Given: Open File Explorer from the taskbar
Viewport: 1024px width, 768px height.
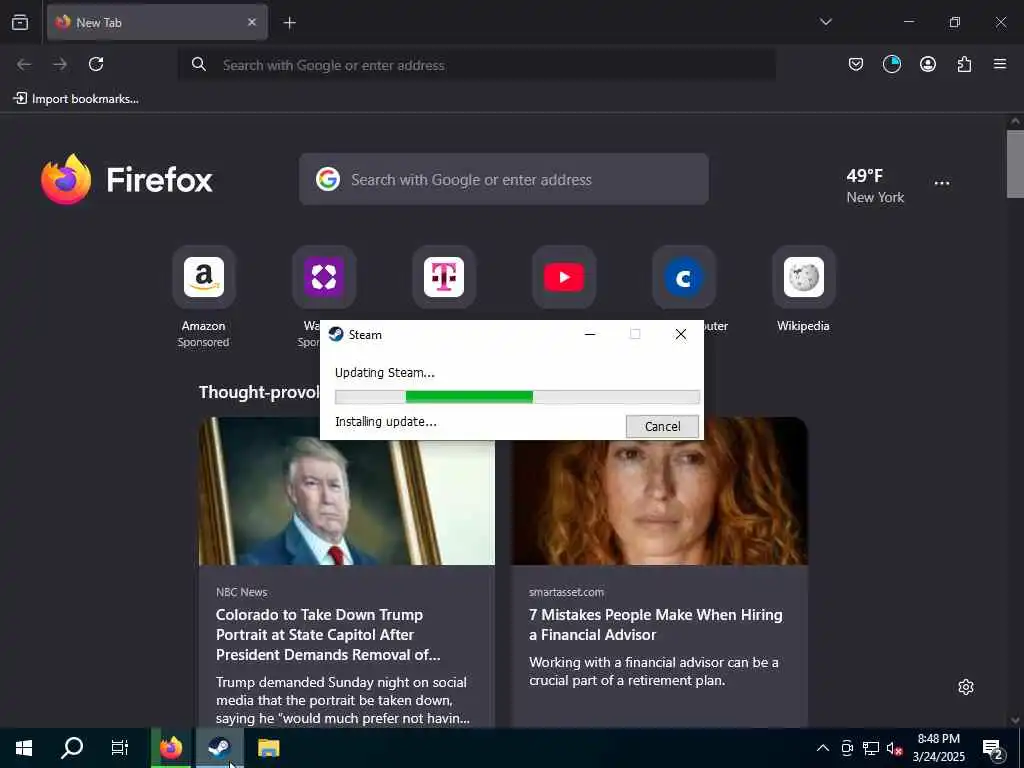Looking at the screenshot, I should tap(268, 748).
